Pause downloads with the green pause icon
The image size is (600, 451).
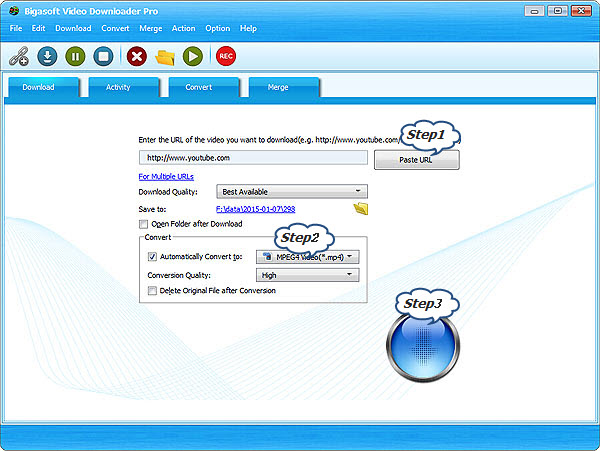pyautogui.click(x=75, y=56)
